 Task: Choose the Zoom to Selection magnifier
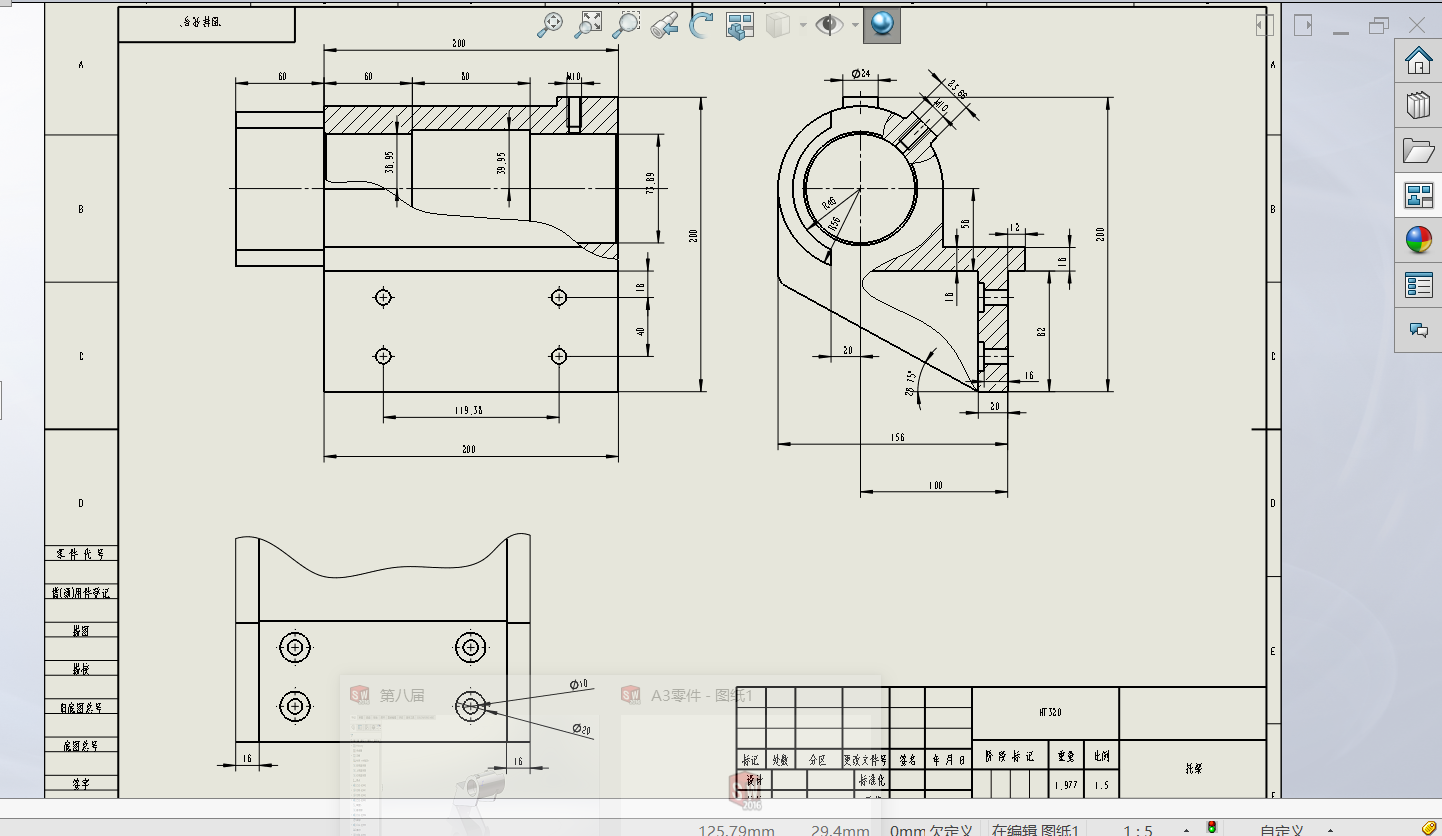(x=626, y=25)
